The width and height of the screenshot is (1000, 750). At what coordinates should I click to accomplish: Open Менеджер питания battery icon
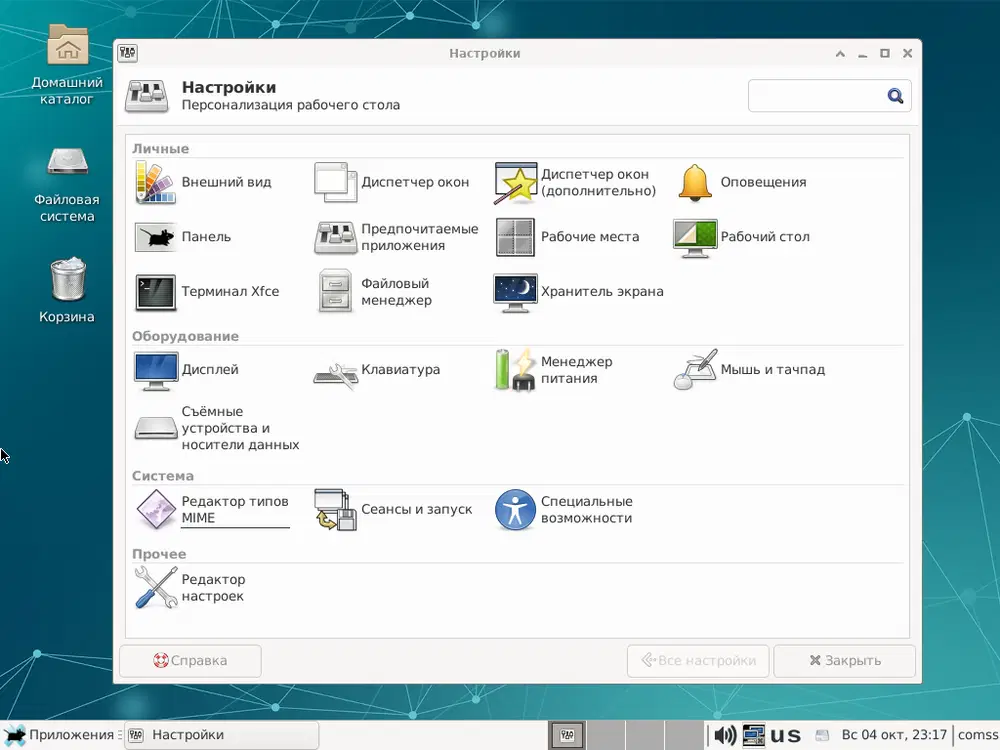[515, 370]
